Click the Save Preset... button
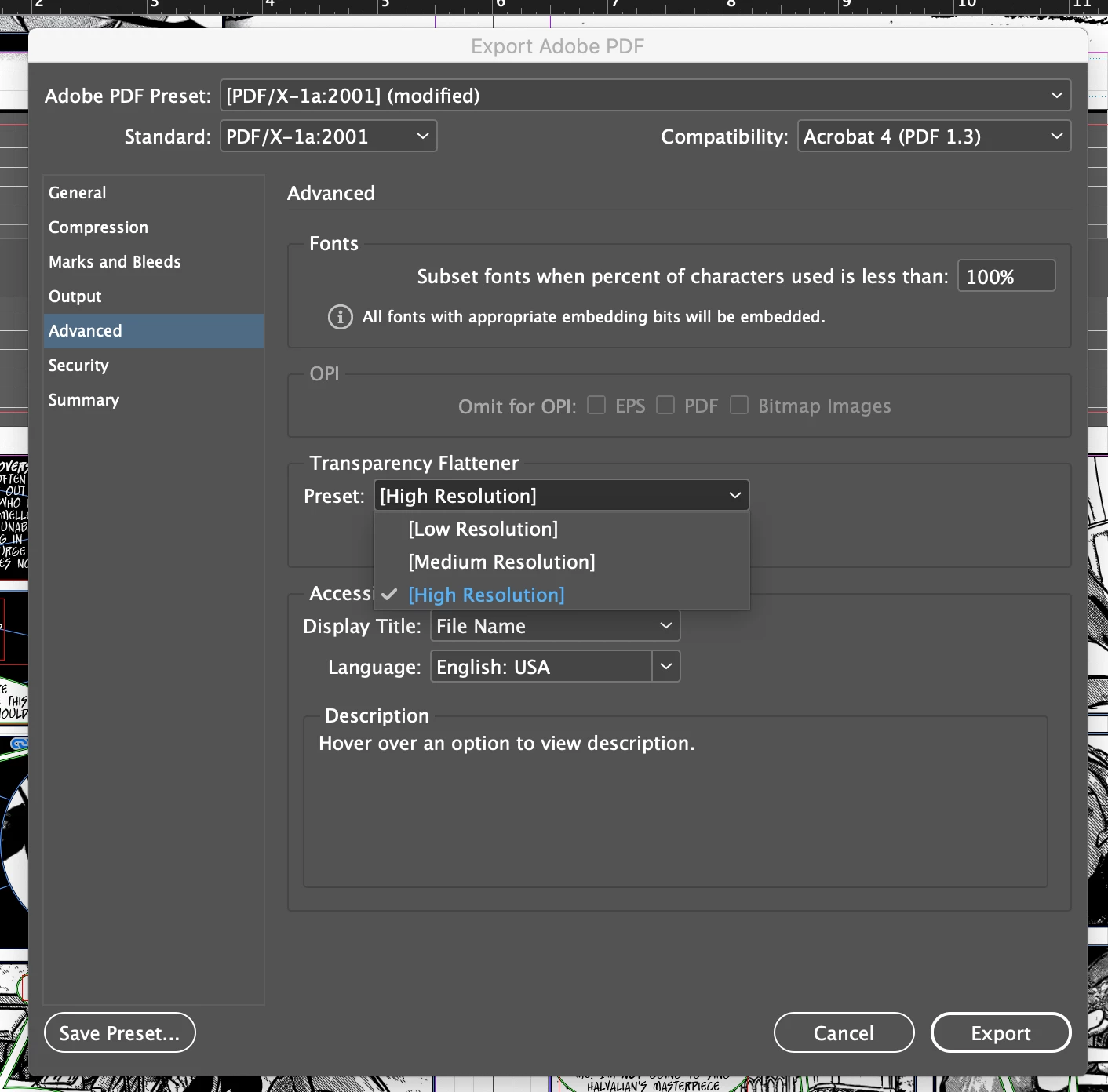 pos(120,1033)
